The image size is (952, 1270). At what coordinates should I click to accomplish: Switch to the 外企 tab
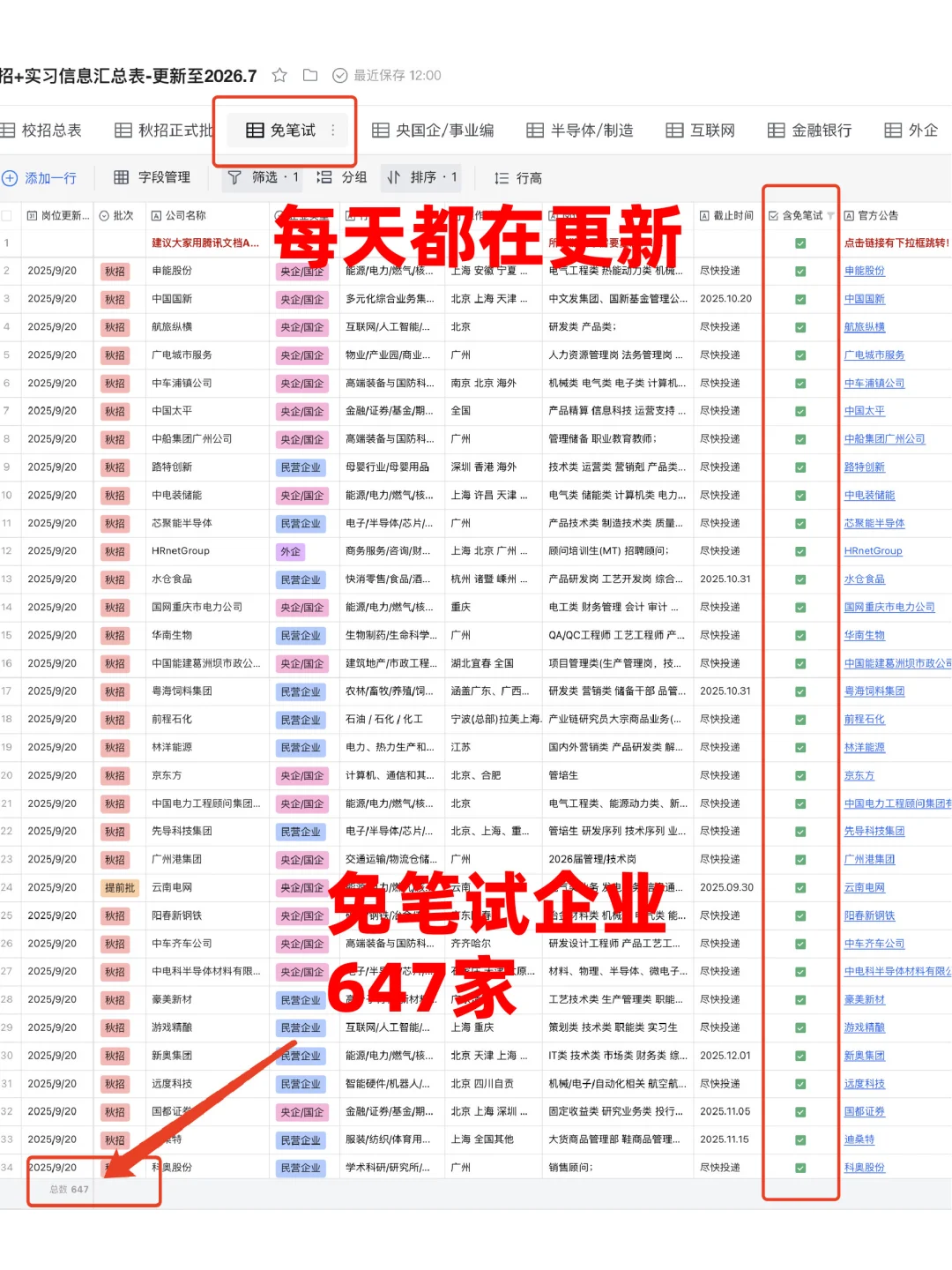(911, 131)
